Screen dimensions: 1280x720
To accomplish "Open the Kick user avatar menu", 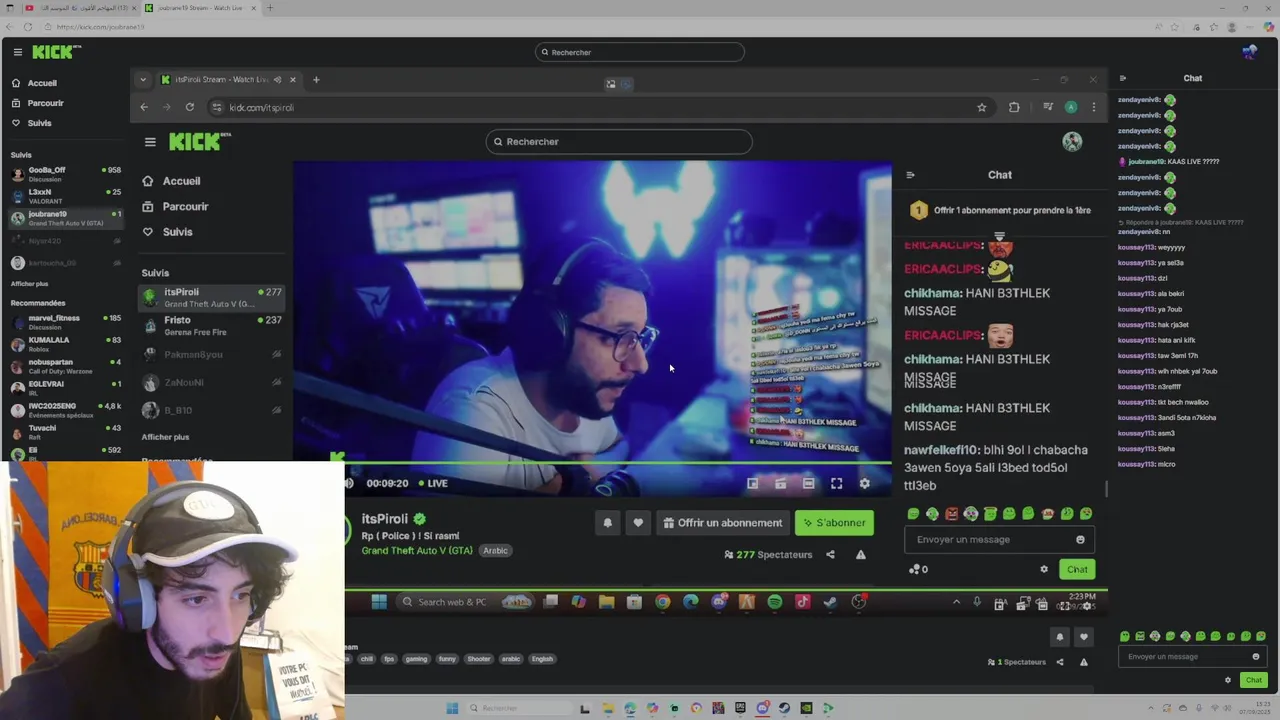I will (1072, 142).
